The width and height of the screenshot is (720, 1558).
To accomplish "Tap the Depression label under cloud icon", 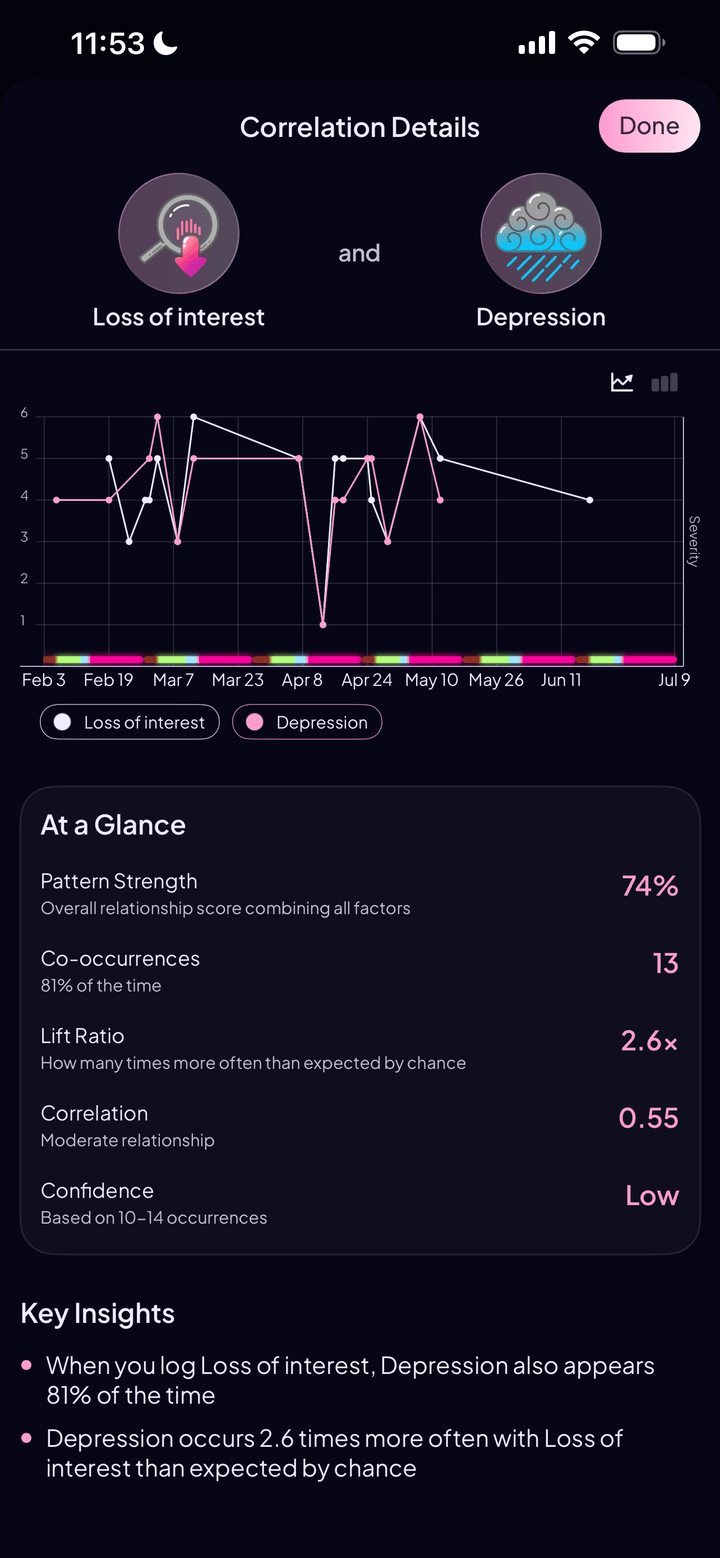I will click(541, 317).
